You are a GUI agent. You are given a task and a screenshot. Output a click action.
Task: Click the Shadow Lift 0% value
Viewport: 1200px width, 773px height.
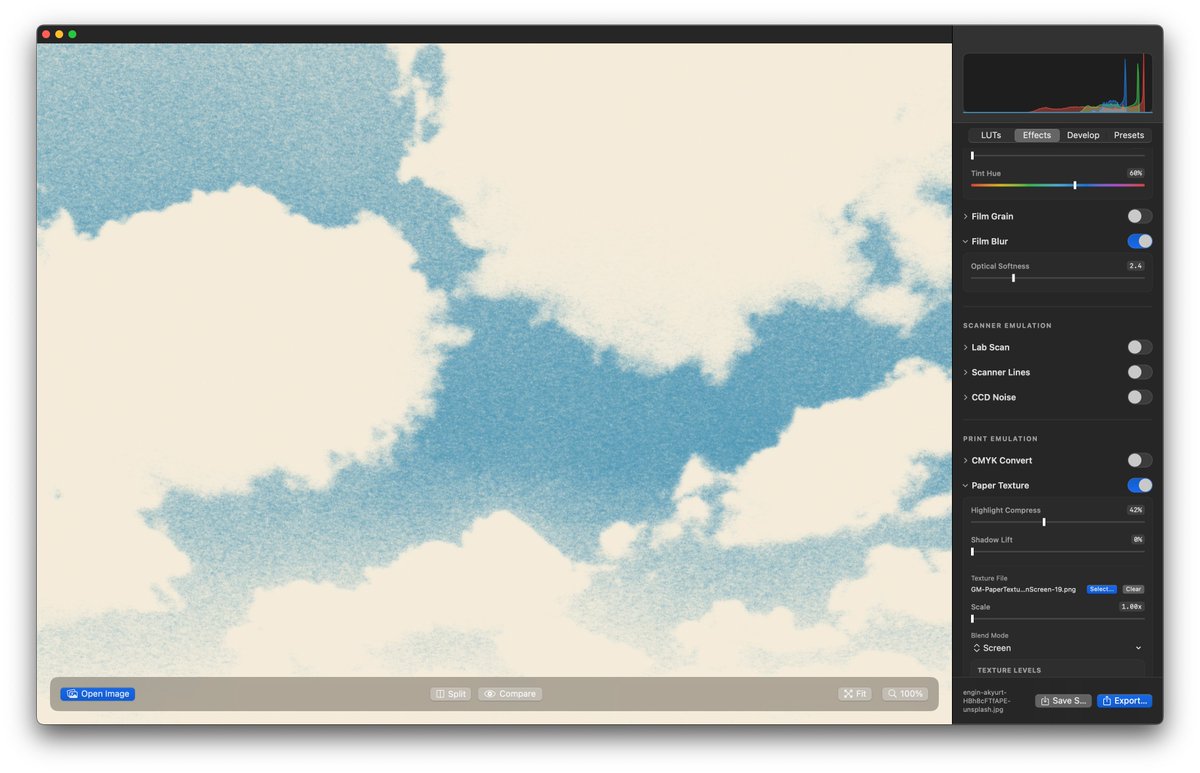coord(1138,539)
